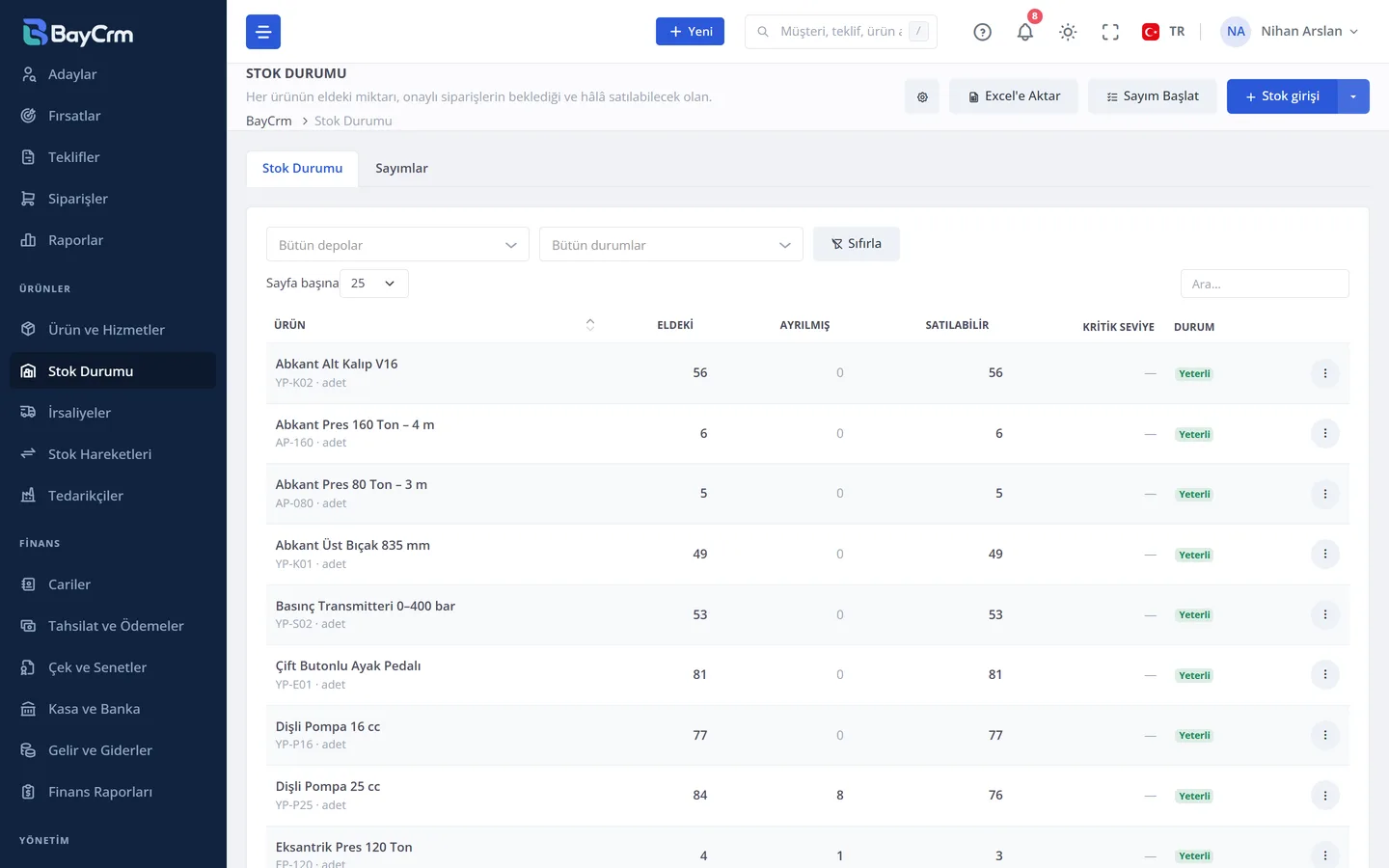Viewport: 1389px width, 868px height.
Task: Toggle light/dark theme sun icon
Action: point(1068,32)
